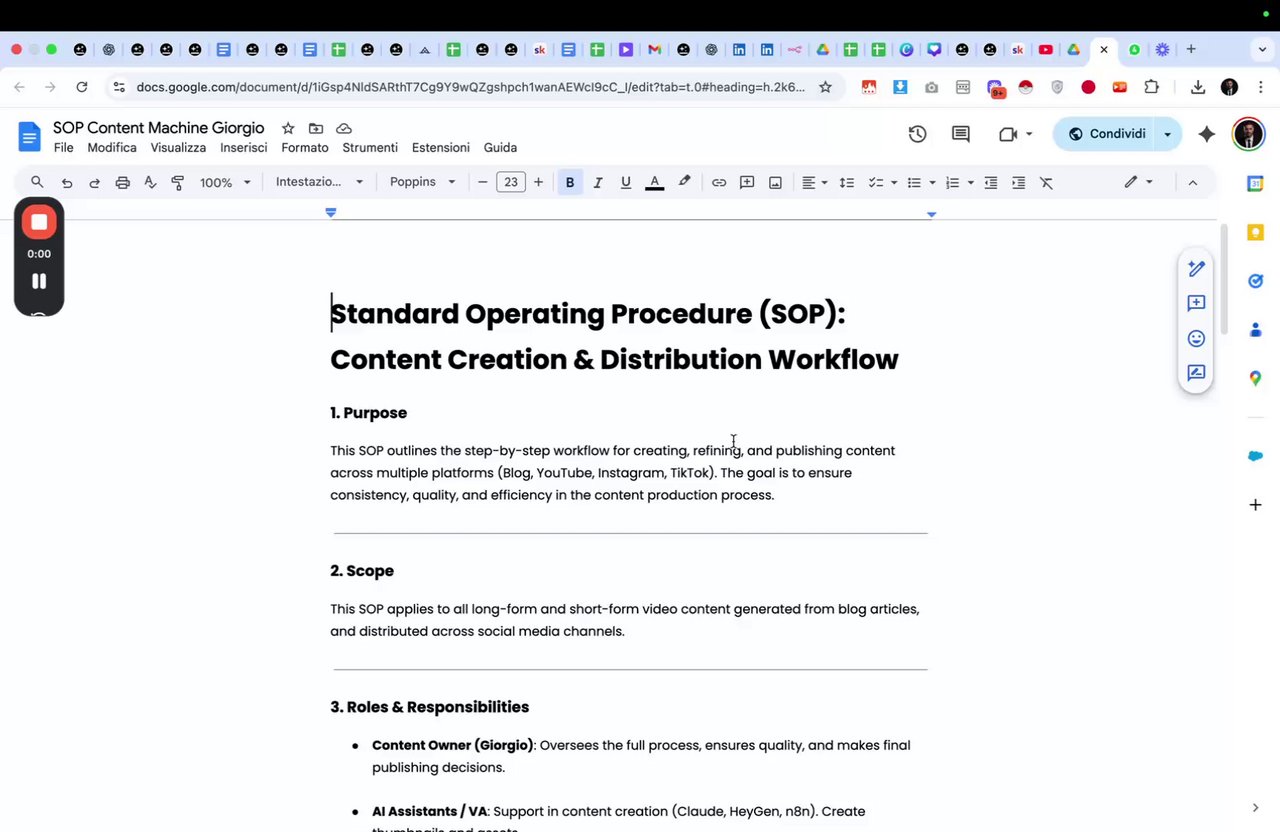
Task: Open the share options arrow beside Condividi
Action: 1167,134
